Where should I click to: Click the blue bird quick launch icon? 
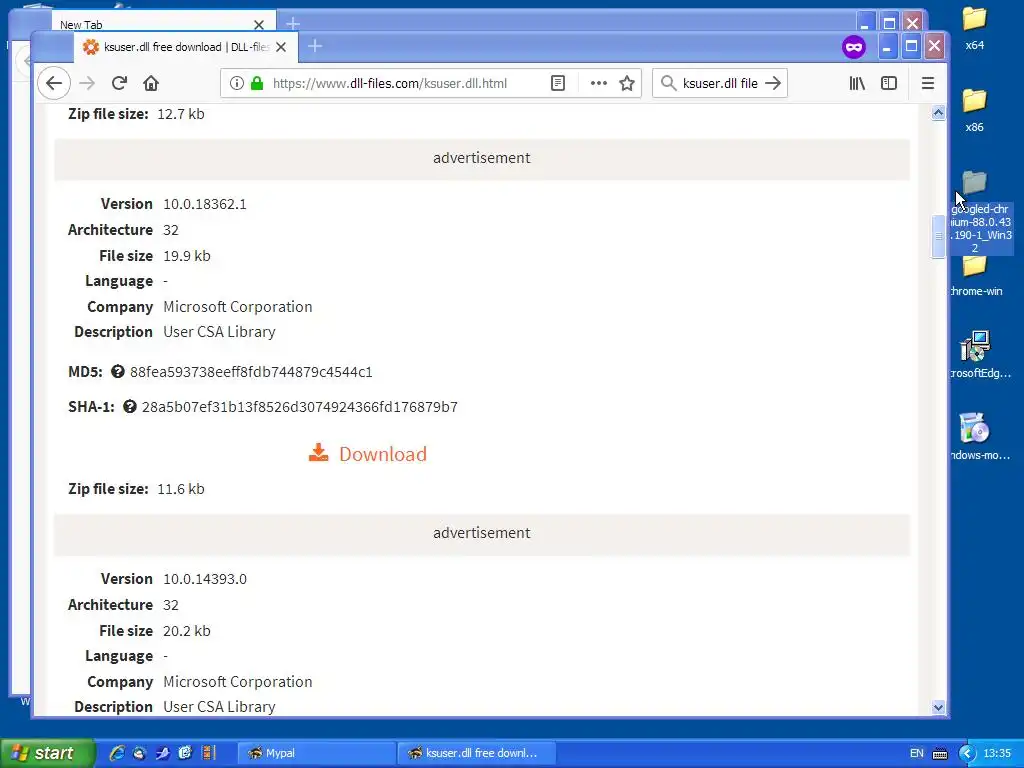click(162, 753)
